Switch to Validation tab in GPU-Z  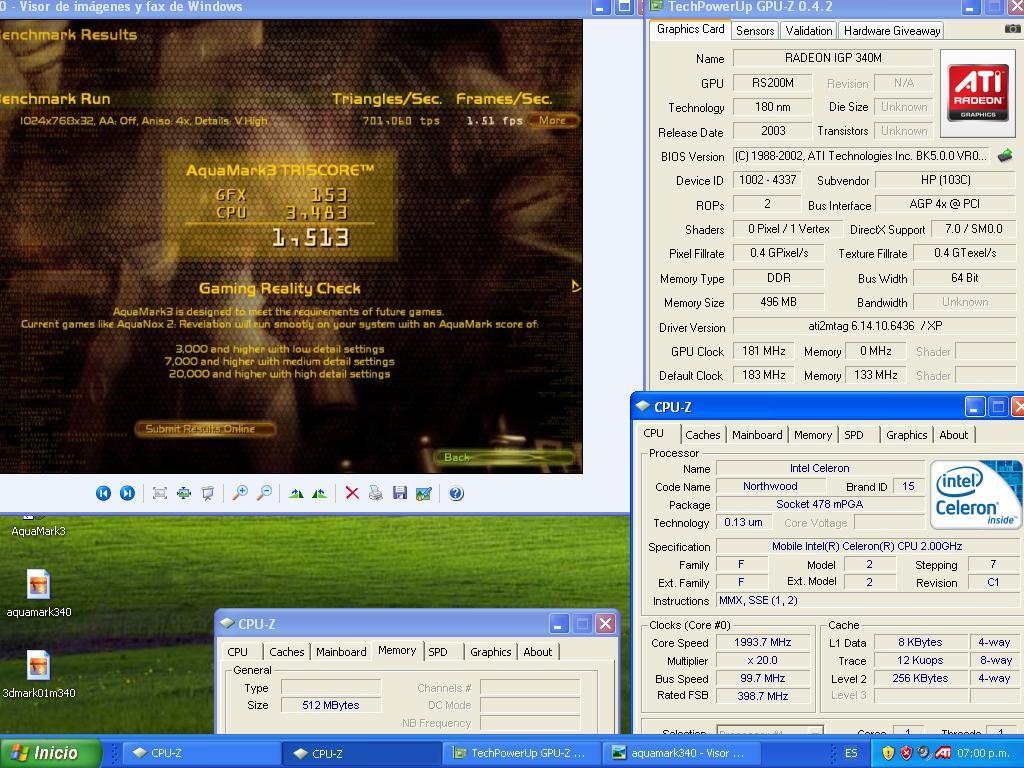[808, 31]
